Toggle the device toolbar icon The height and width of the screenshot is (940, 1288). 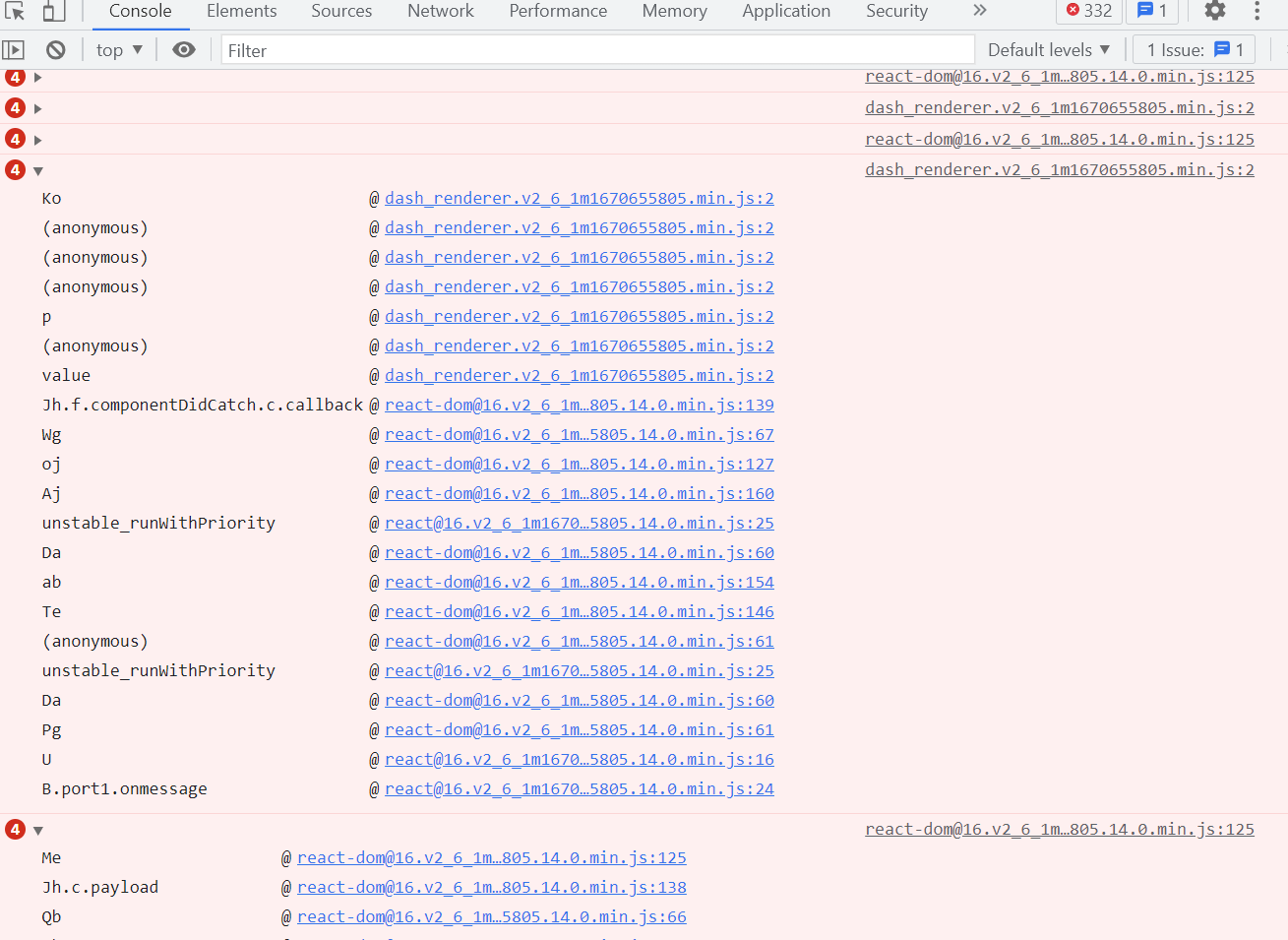[x=53, y=11]
